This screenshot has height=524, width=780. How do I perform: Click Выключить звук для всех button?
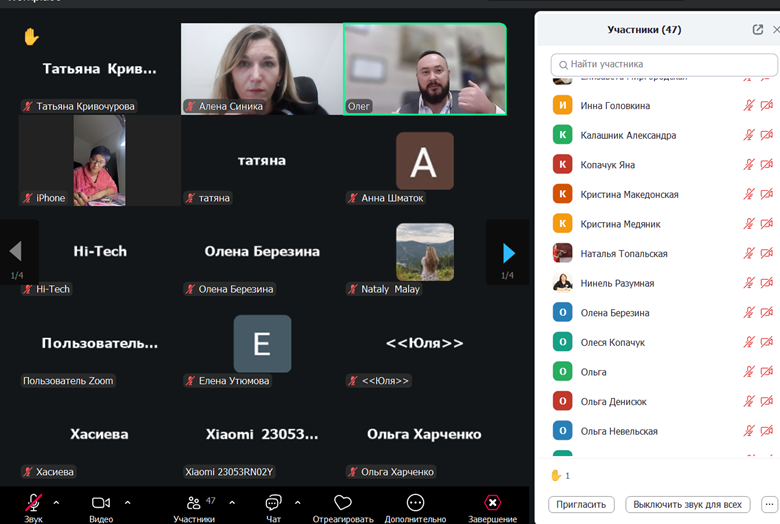(x=688, y=505)
